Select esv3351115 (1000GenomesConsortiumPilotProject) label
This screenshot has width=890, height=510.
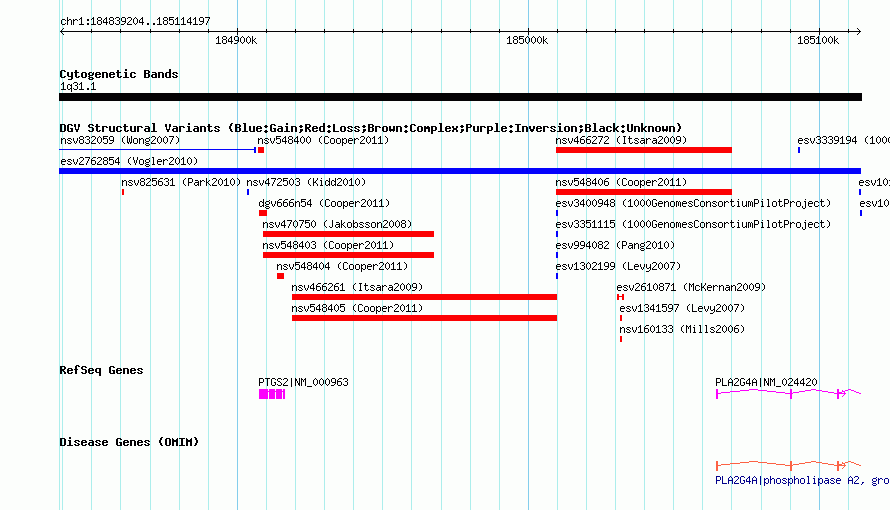(693, 224)
